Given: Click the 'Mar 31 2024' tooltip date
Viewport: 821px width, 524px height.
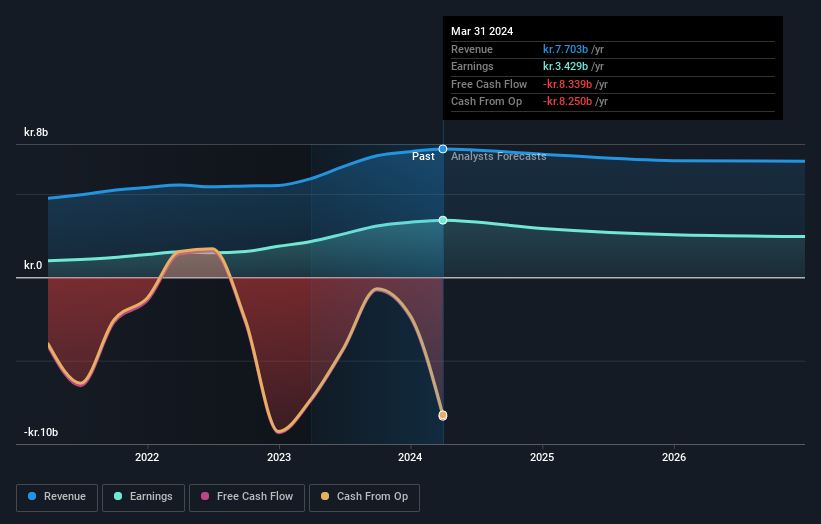Looking at the screenshot, I should coord(482,31).
